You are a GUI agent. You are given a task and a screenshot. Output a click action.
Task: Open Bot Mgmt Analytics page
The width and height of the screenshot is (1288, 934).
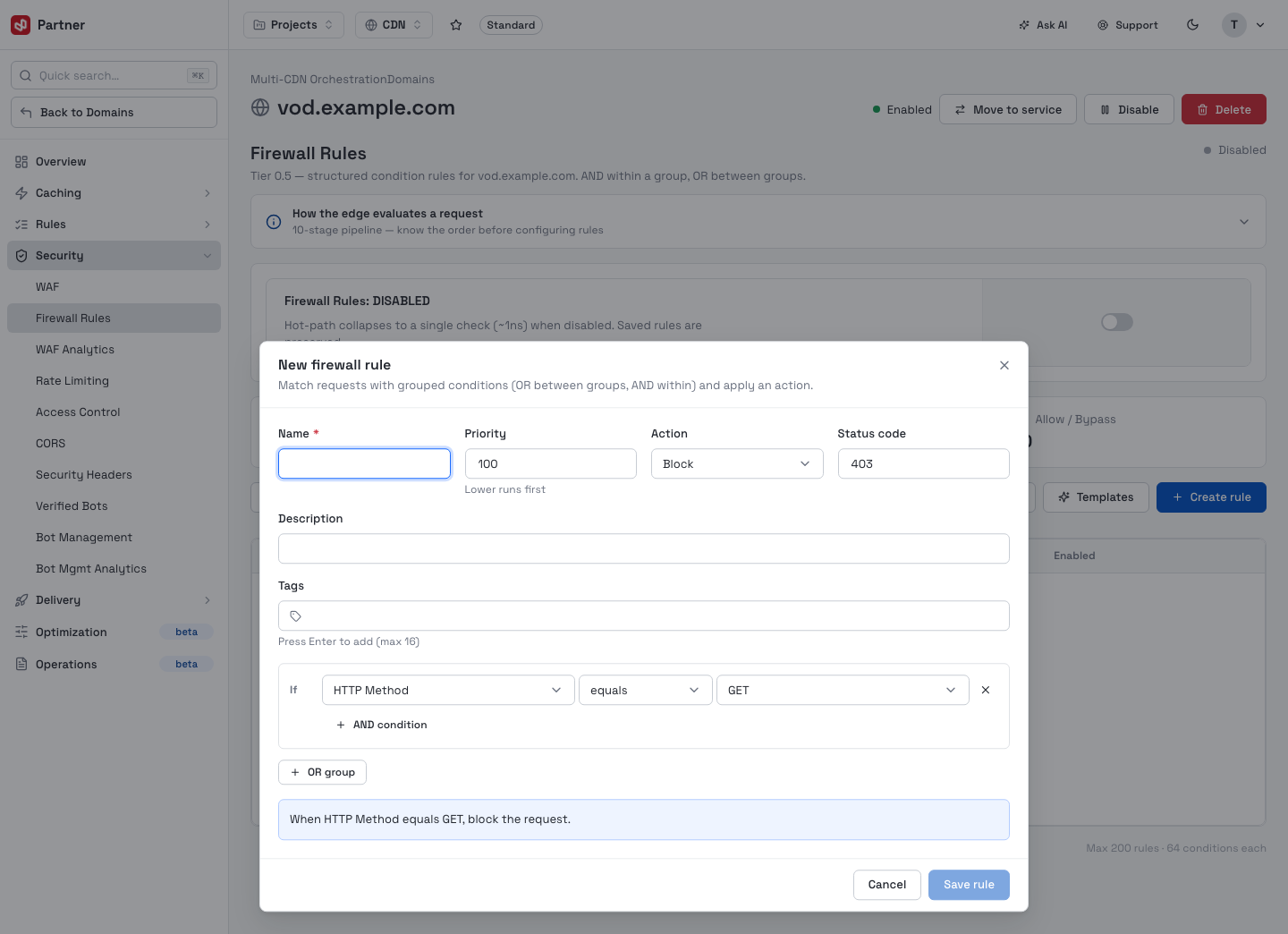(x=114, y=569)
